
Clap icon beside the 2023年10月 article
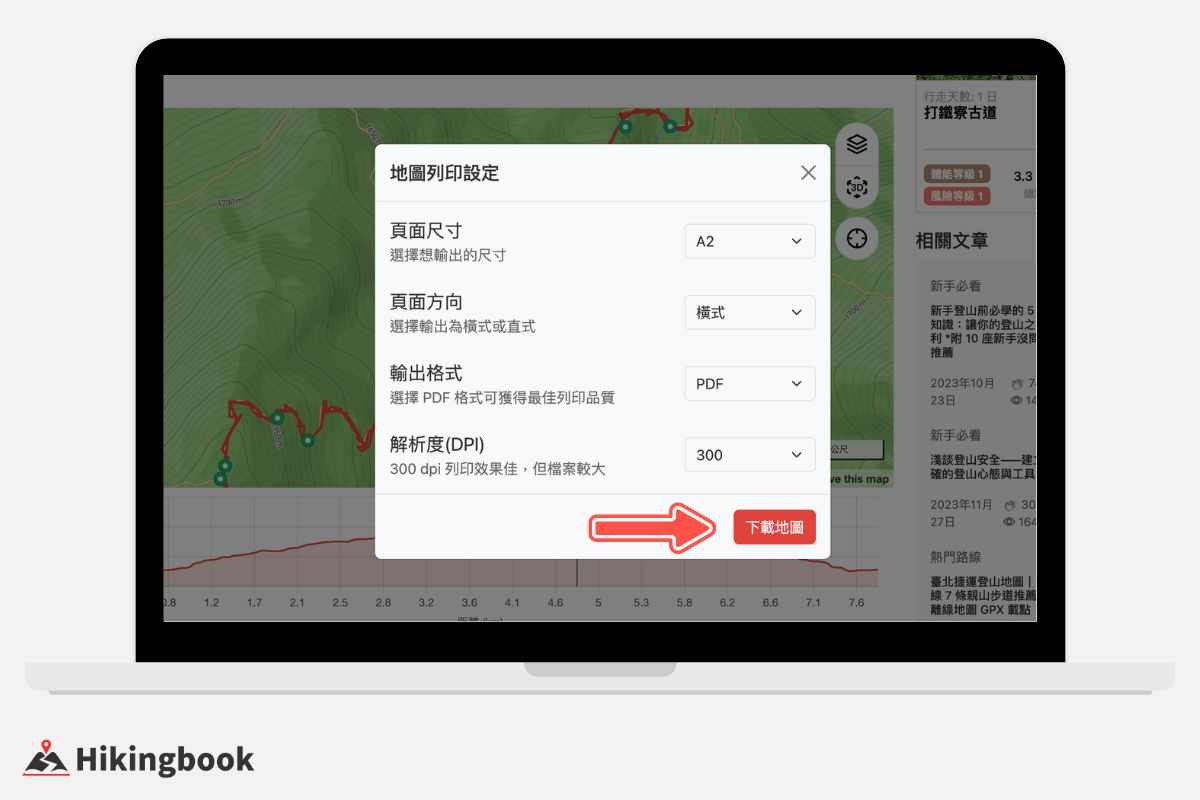click(1019, 383)
